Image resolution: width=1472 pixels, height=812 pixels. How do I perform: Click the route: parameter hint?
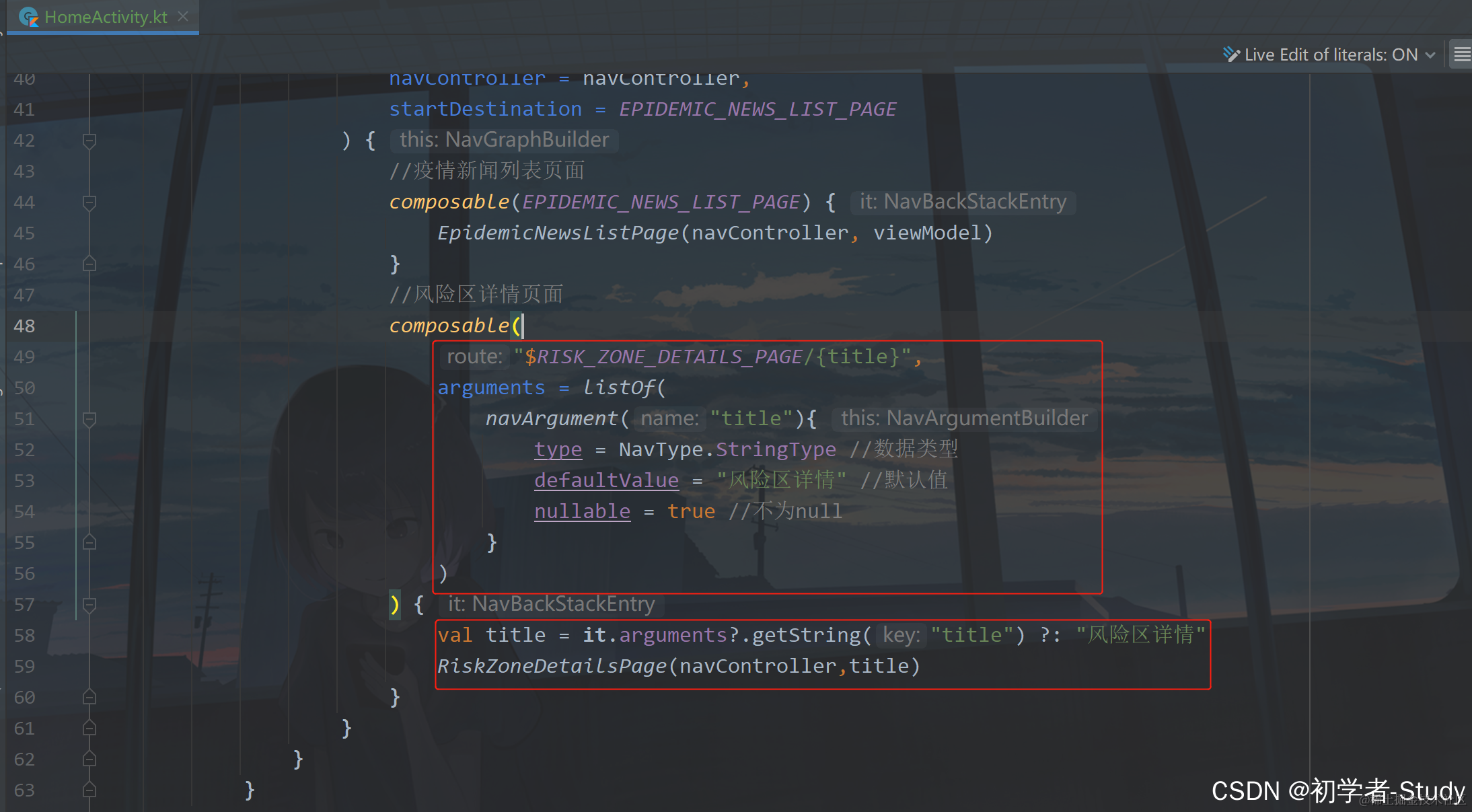474,357
